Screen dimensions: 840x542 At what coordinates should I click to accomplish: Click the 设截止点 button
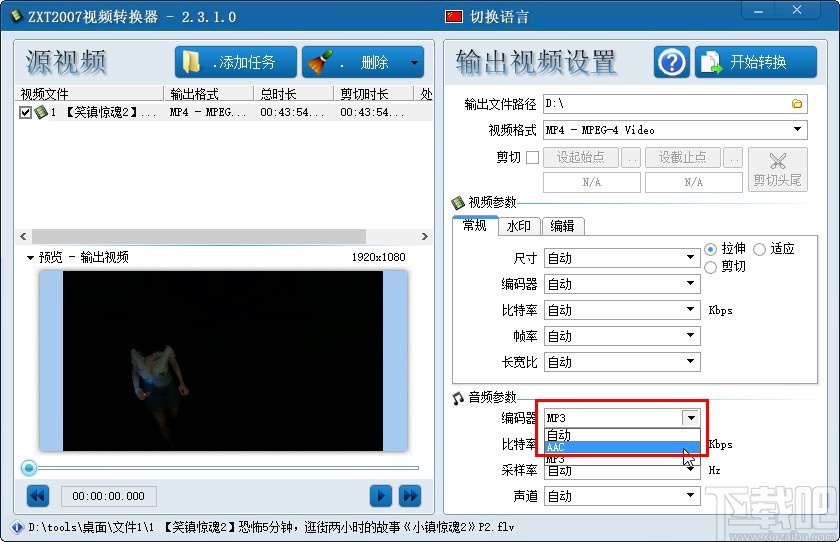(682, 157)
